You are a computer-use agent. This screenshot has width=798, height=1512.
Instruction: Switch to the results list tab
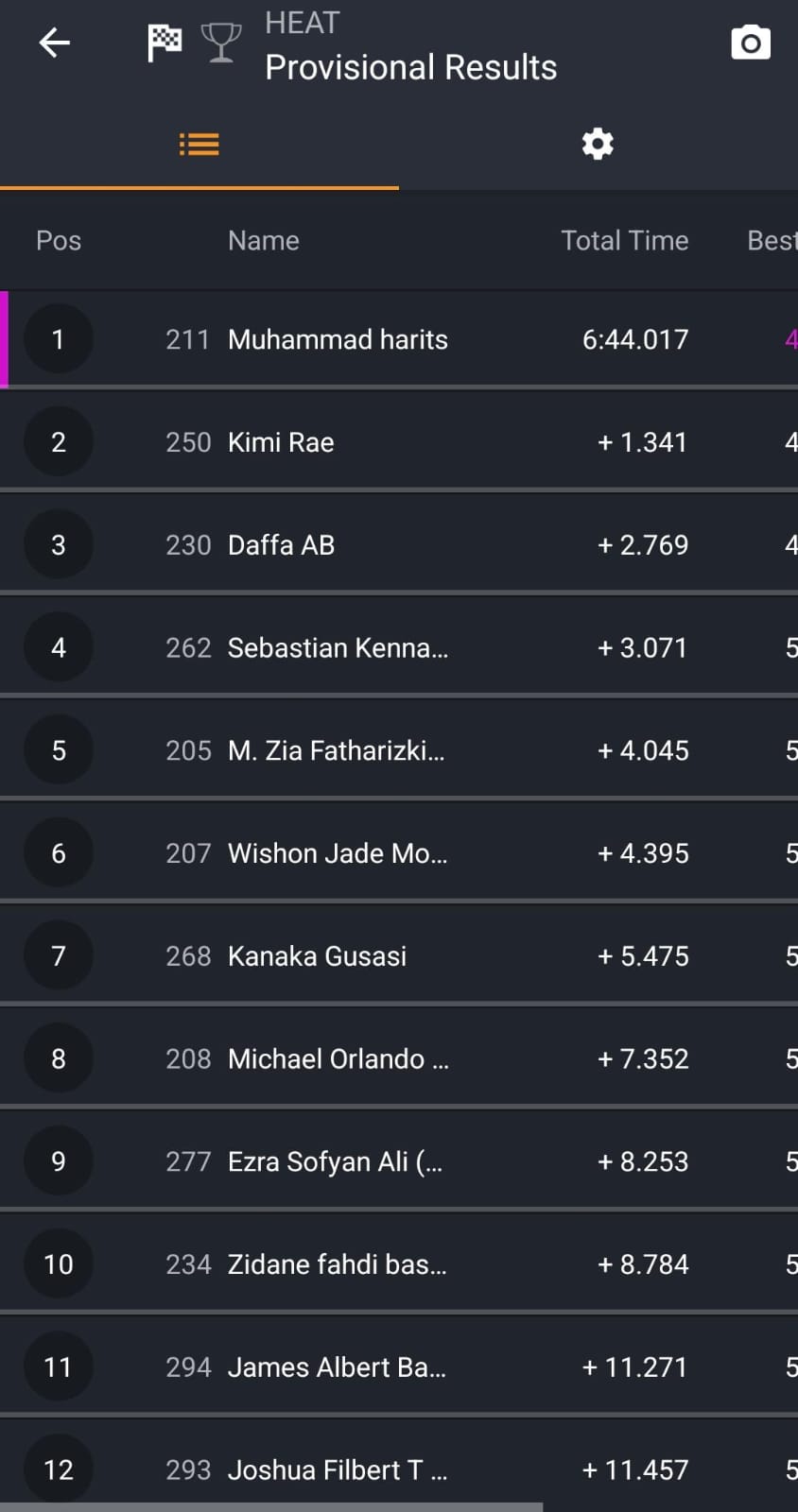pos(199,145)
